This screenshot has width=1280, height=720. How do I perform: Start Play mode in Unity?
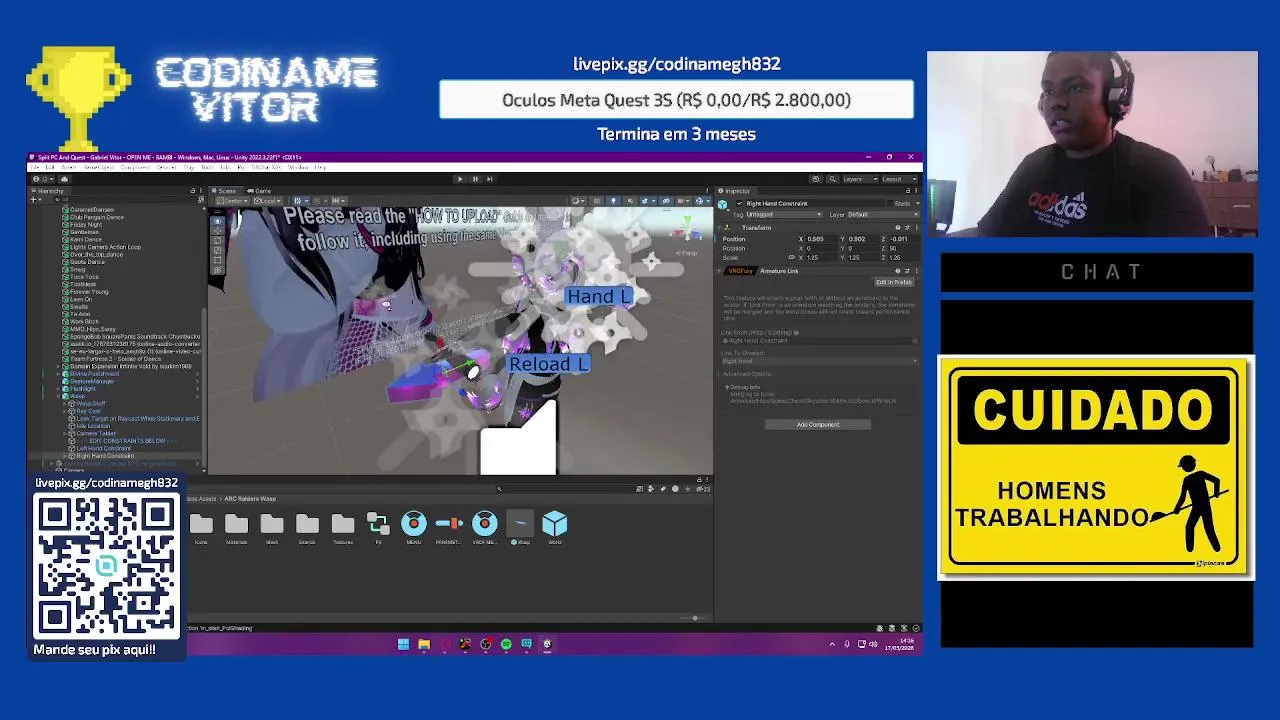pyautogui.click(x=460, y=179)
